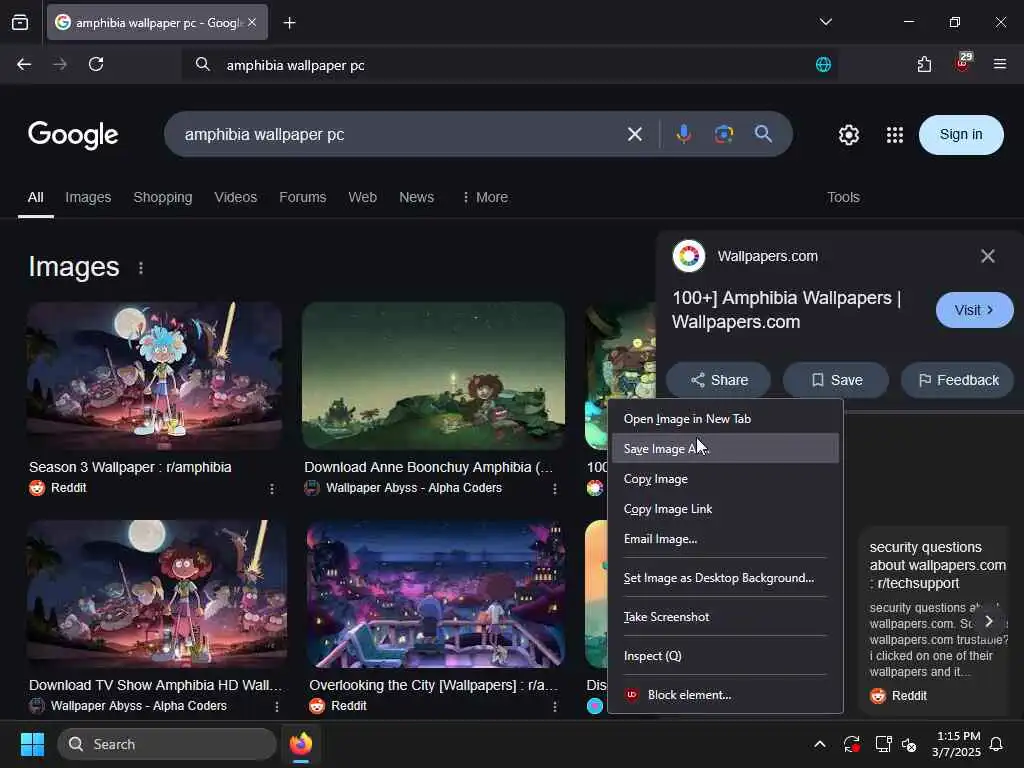The image size is (1024, 768).
Task: Focus the Firefox address bar field
Action: [x=509, y=65]
